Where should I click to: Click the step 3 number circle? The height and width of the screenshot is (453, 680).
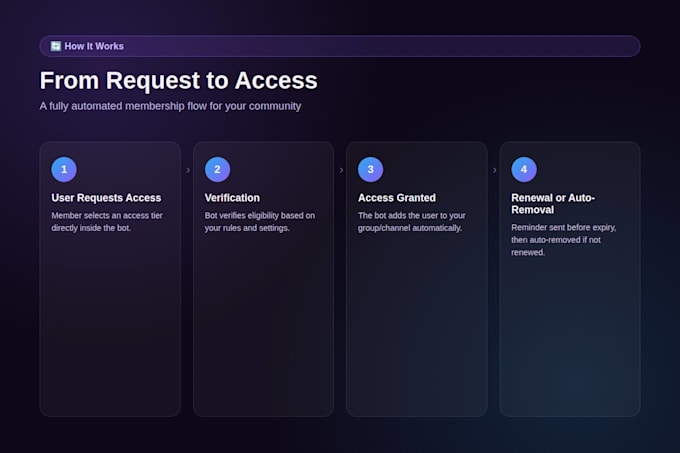[370, 169]
